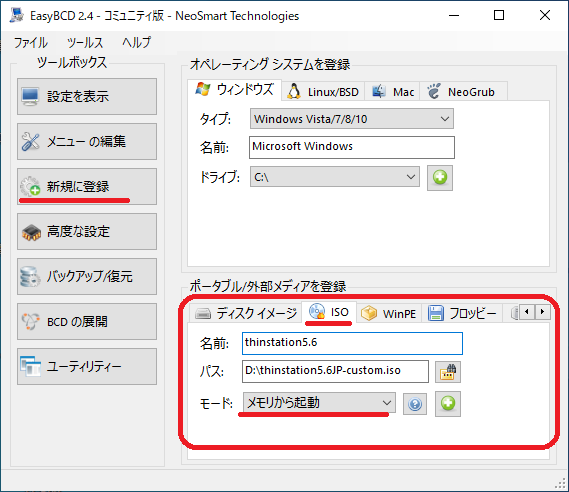The height and width of the screenshot is (492, 569).
Task: Open the ツールス menu
Action: coord(85,42)
